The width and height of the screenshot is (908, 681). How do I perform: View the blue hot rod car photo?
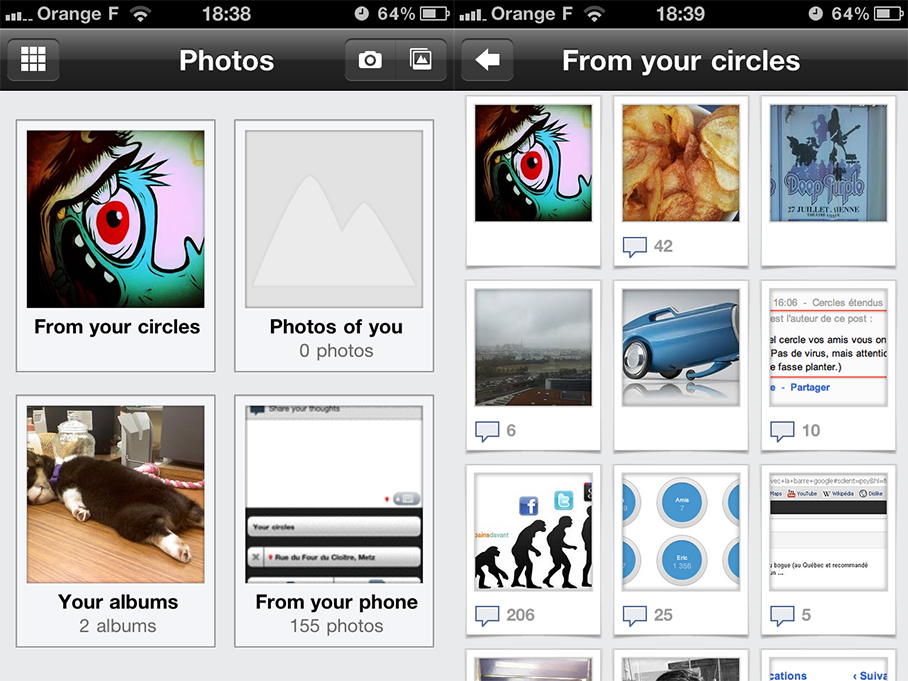click(x=680, y=348)
